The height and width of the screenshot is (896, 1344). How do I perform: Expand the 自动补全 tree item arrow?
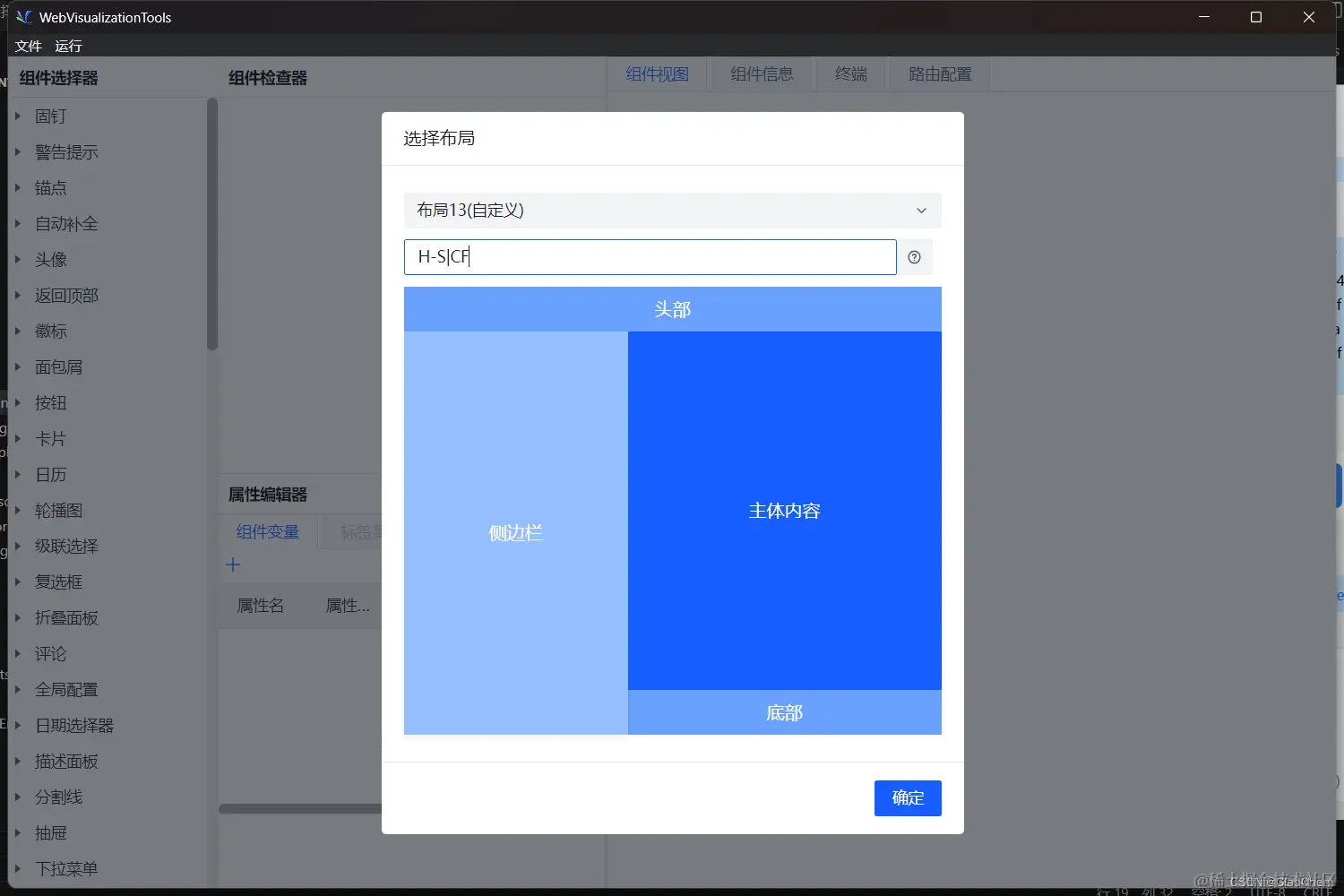pos(18,223)
